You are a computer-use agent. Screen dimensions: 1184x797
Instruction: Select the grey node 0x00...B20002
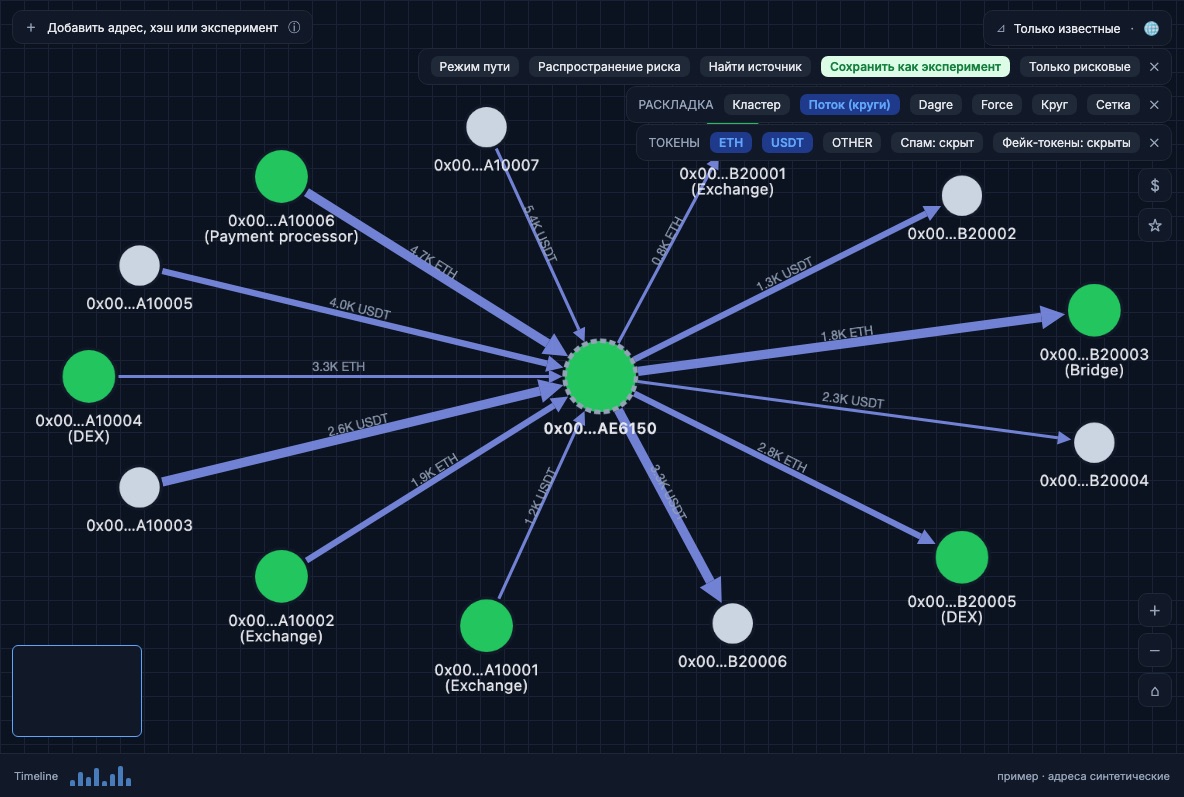pyautogui.click(x=961, y=196)
